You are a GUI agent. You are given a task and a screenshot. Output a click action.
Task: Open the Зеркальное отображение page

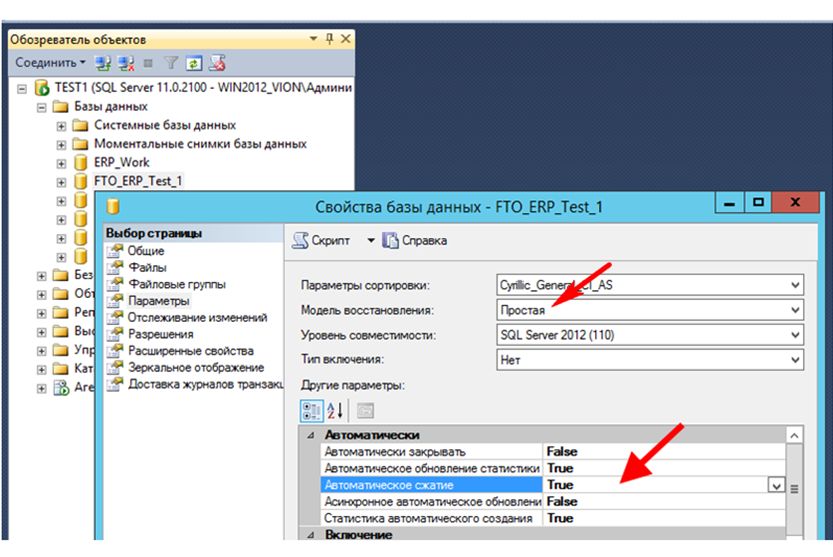click(196, 368)
